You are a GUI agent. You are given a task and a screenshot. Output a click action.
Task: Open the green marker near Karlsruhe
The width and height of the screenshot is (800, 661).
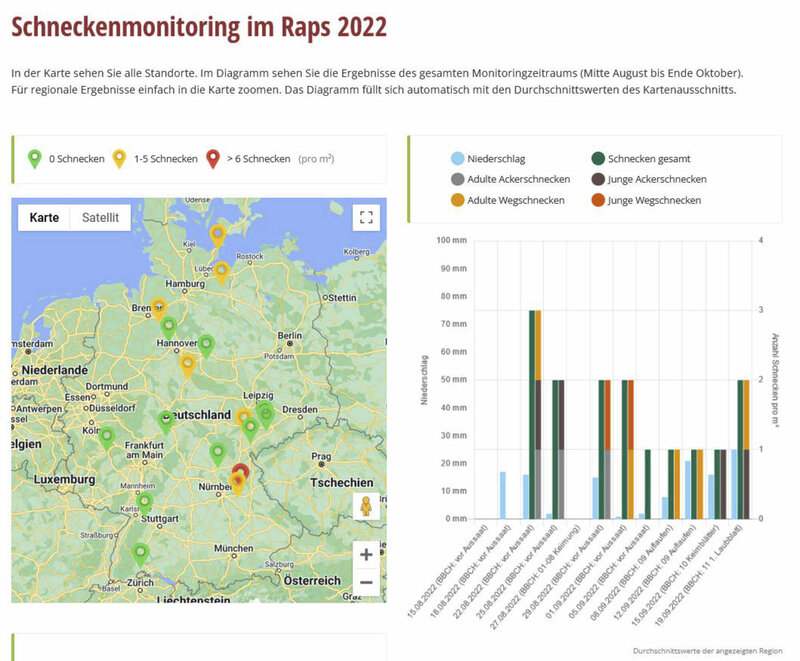pos(144,504)
